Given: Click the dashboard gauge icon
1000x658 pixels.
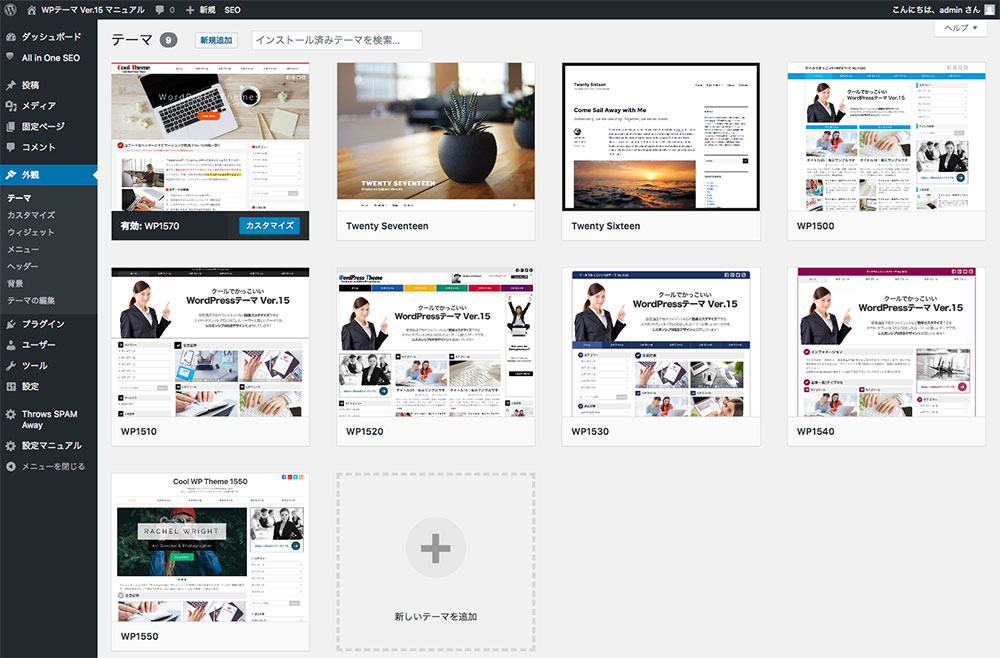Looking at the screenshot, I should point(11,36).
